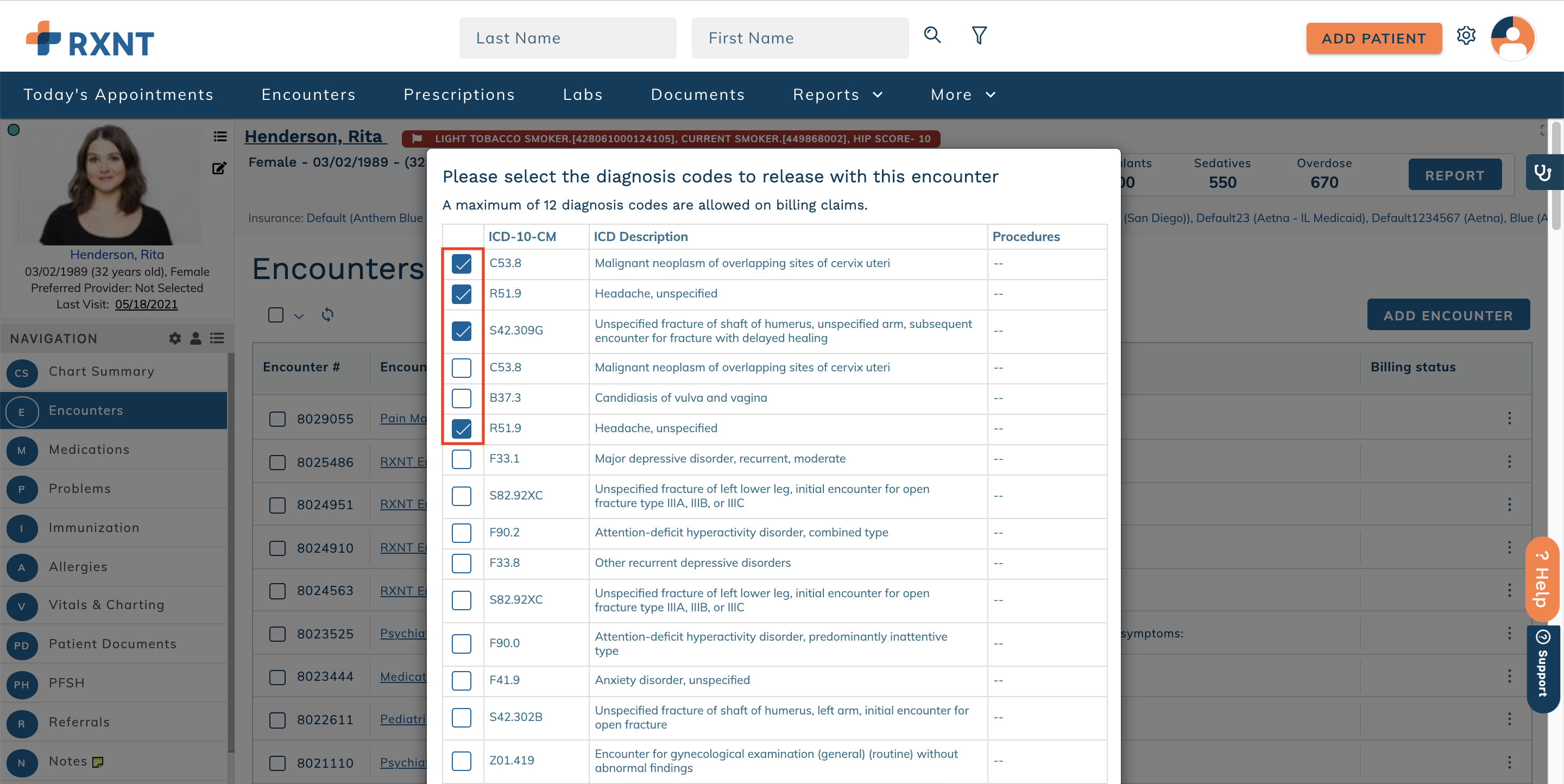
Task: Click the refresh icon above the encounters list
Action: [329, 315]
